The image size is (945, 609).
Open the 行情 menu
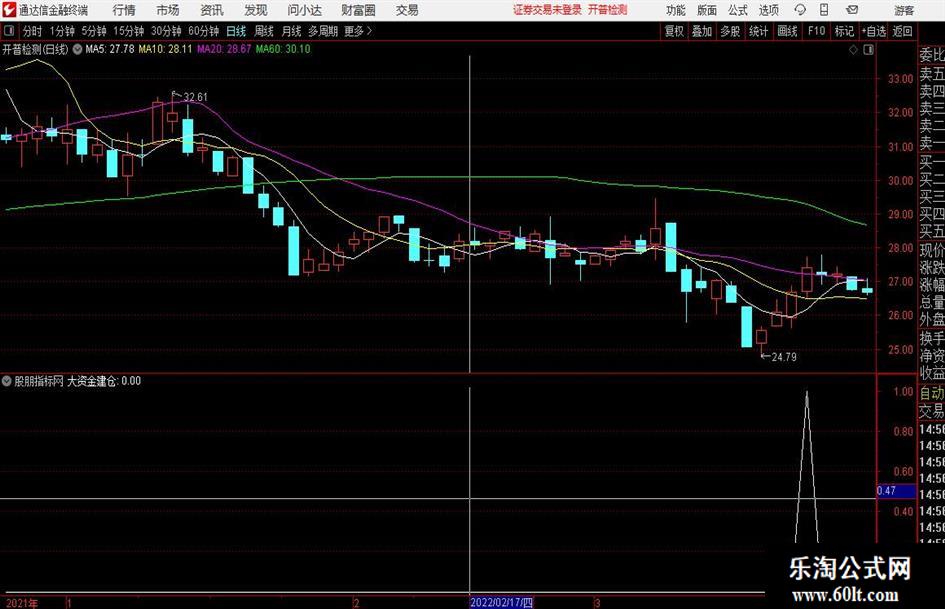[124, 10]
